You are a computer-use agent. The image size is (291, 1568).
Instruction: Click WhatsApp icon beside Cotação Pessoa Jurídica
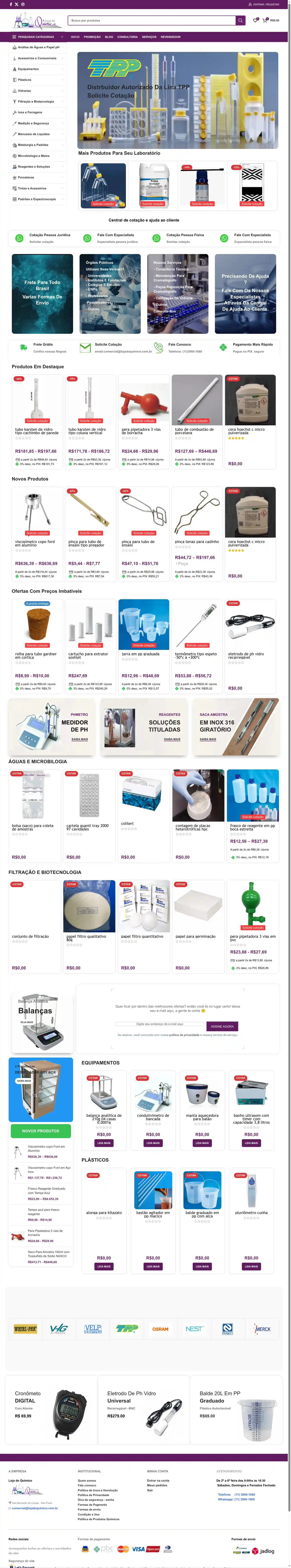click(x=19, y=238)
